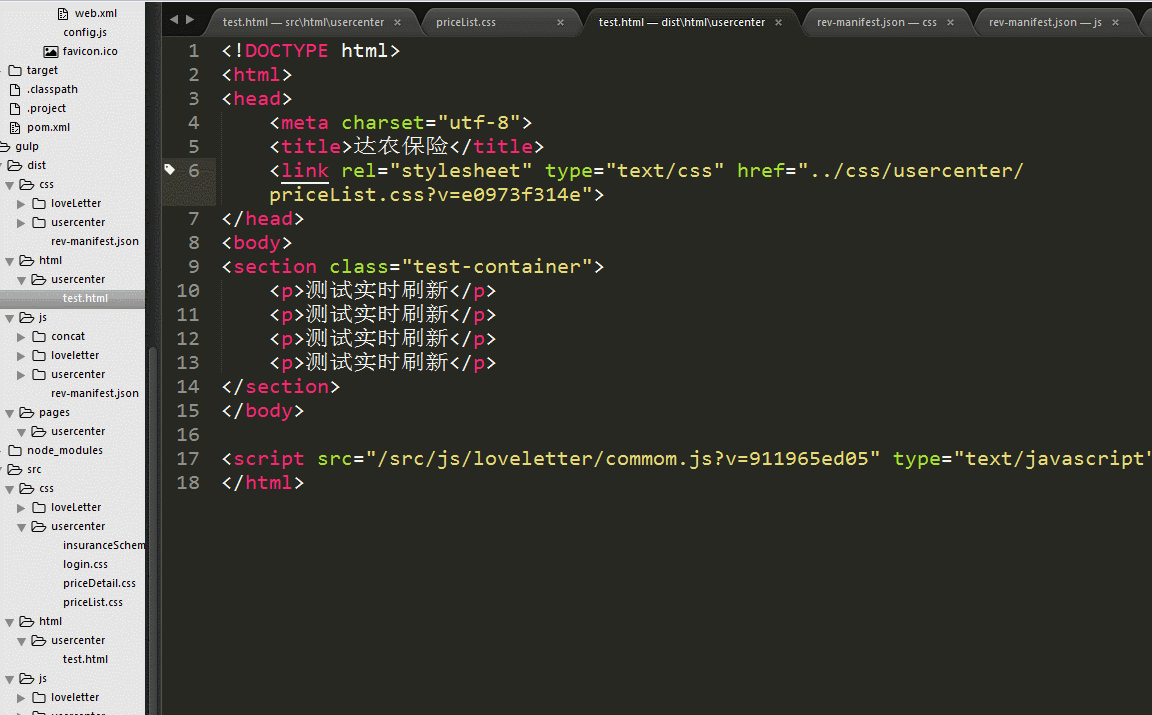Close the priceList.css tab
Viewport: 1152px width, 715px height.
click(561, 23)
